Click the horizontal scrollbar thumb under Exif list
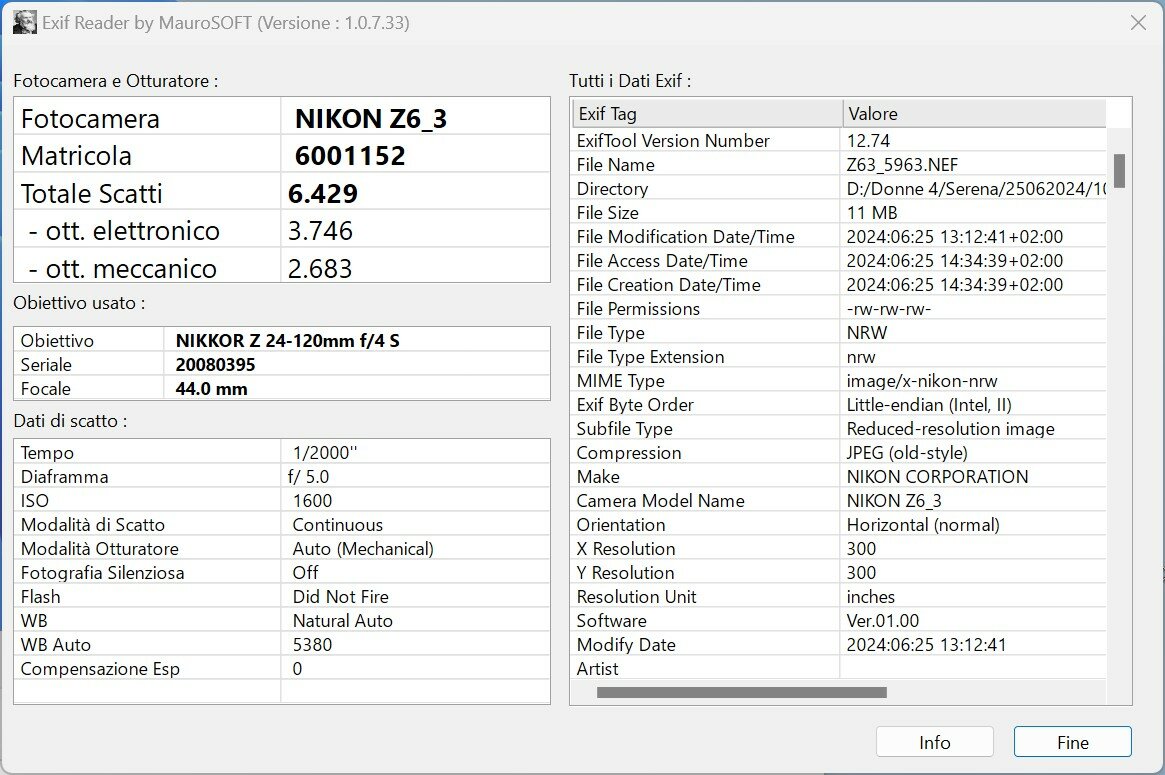 point(741,693)
